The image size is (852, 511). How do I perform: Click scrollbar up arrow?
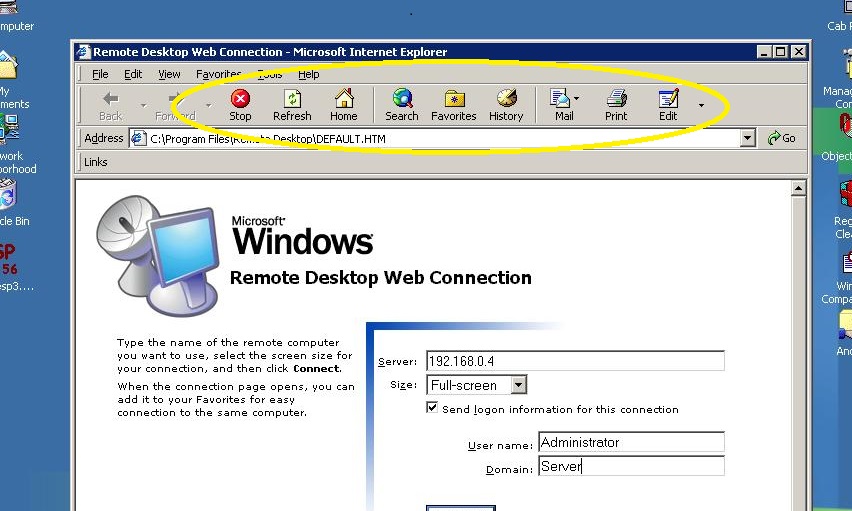pos(798,189)
